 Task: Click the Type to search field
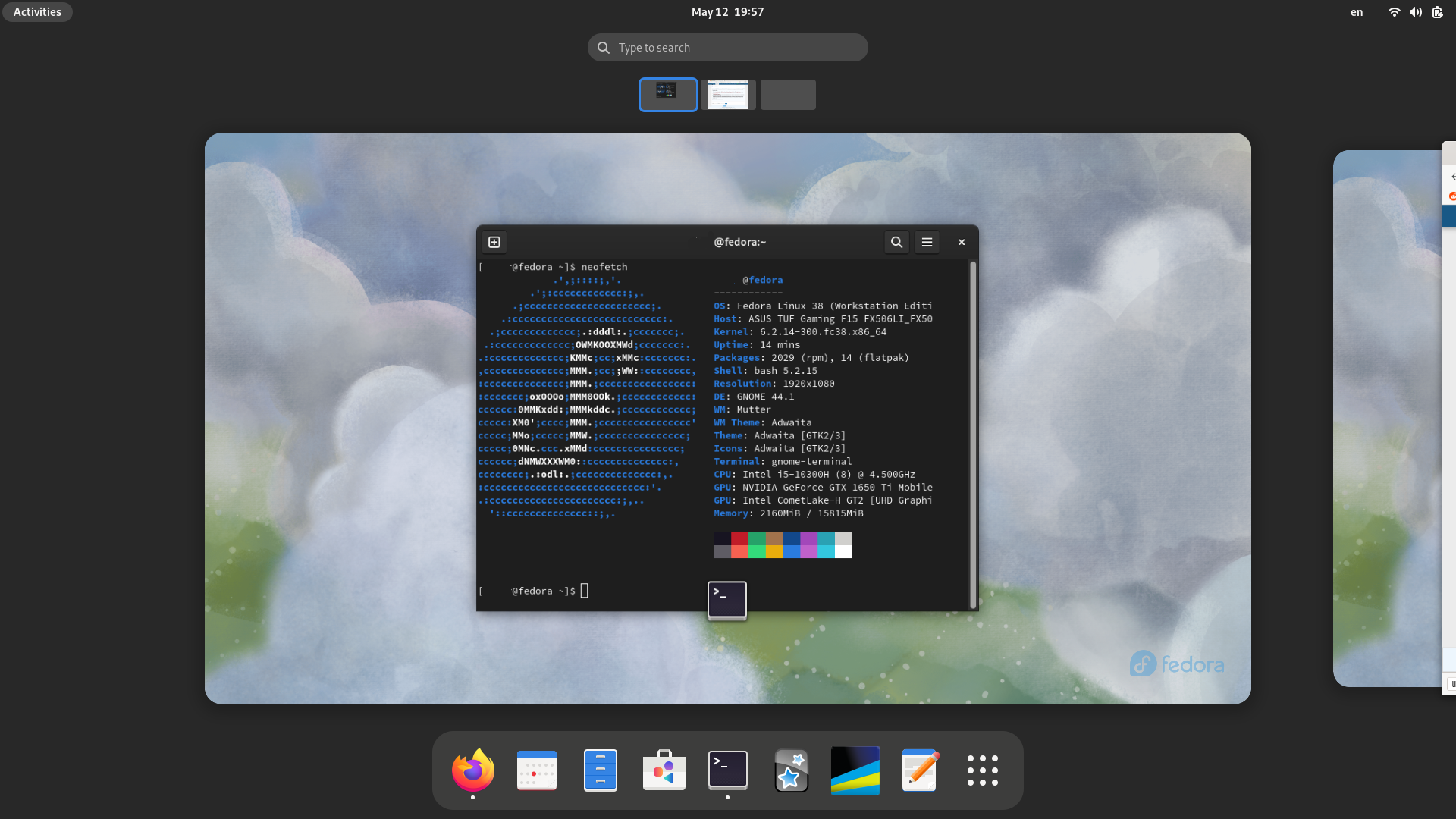point(727,48)
